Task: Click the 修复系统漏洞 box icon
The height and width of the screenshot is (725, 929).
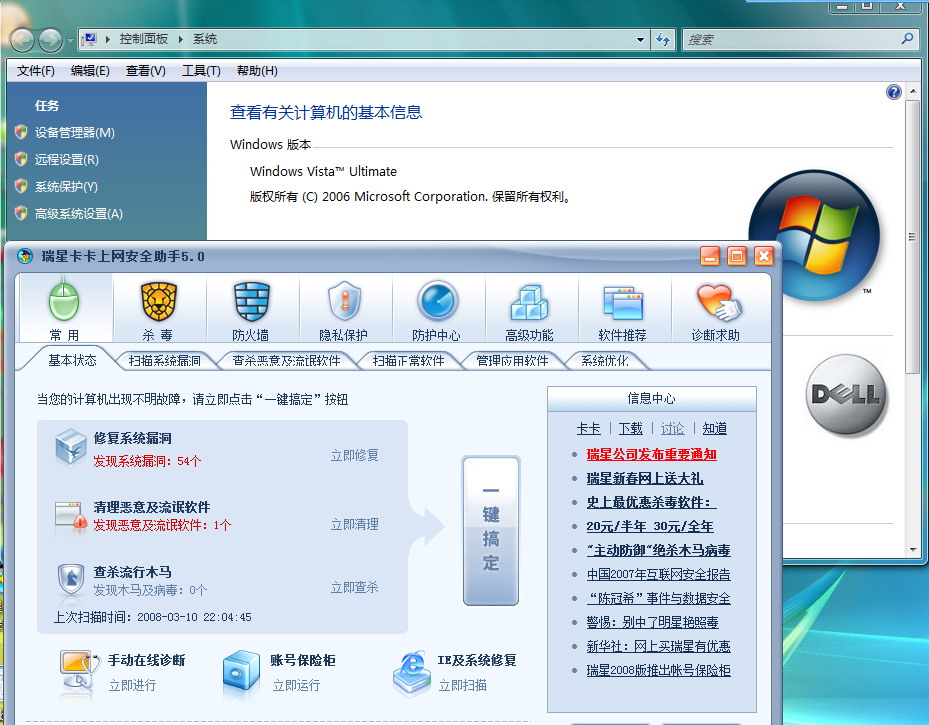Action: pos(71,448)
